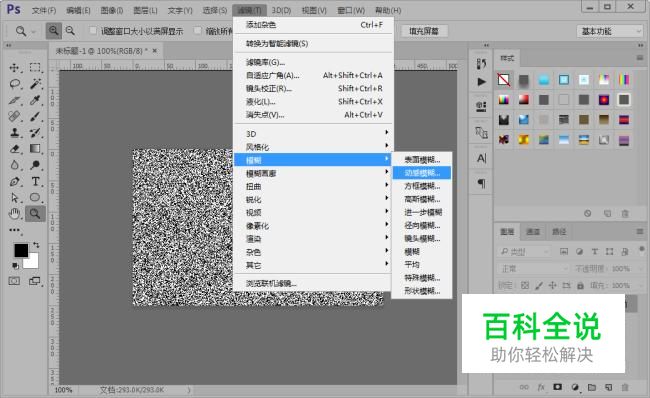Toggle the 缩放所有窗口 checkbox
Image resolution: width=650 pixels, height=398 pixels.
[198, 31]
